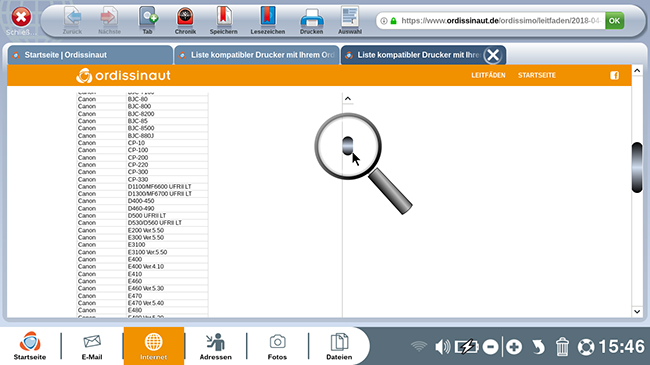Select the BJC-880J table cell
Image resolution: width=650 pixels, height=365 pixels.
tap(167, 136)
